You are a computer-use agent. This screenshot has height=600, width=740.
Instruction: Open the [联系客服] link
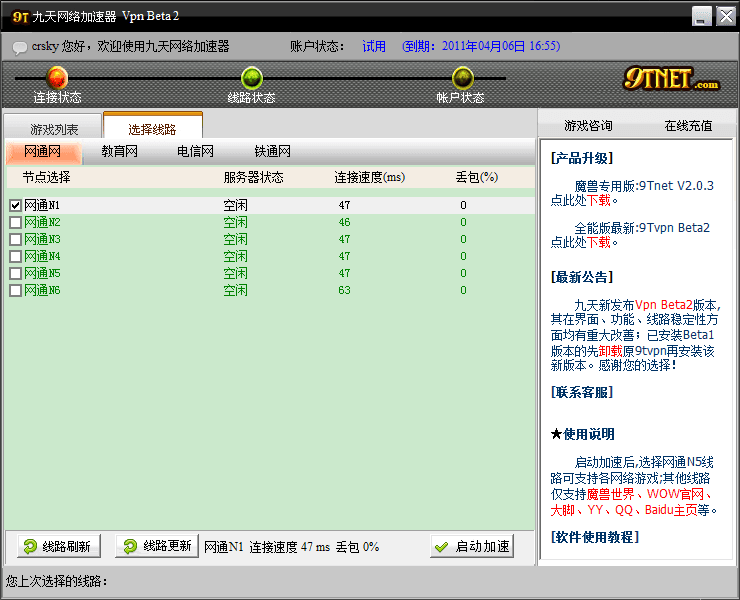(x=582, y=392)
